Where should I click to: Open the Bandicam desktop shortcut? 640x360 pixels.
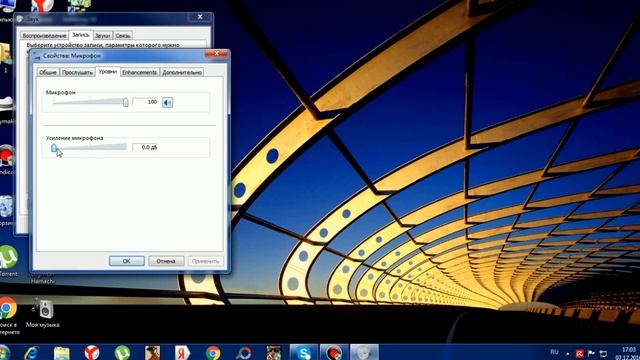click(x=7, y=160)
